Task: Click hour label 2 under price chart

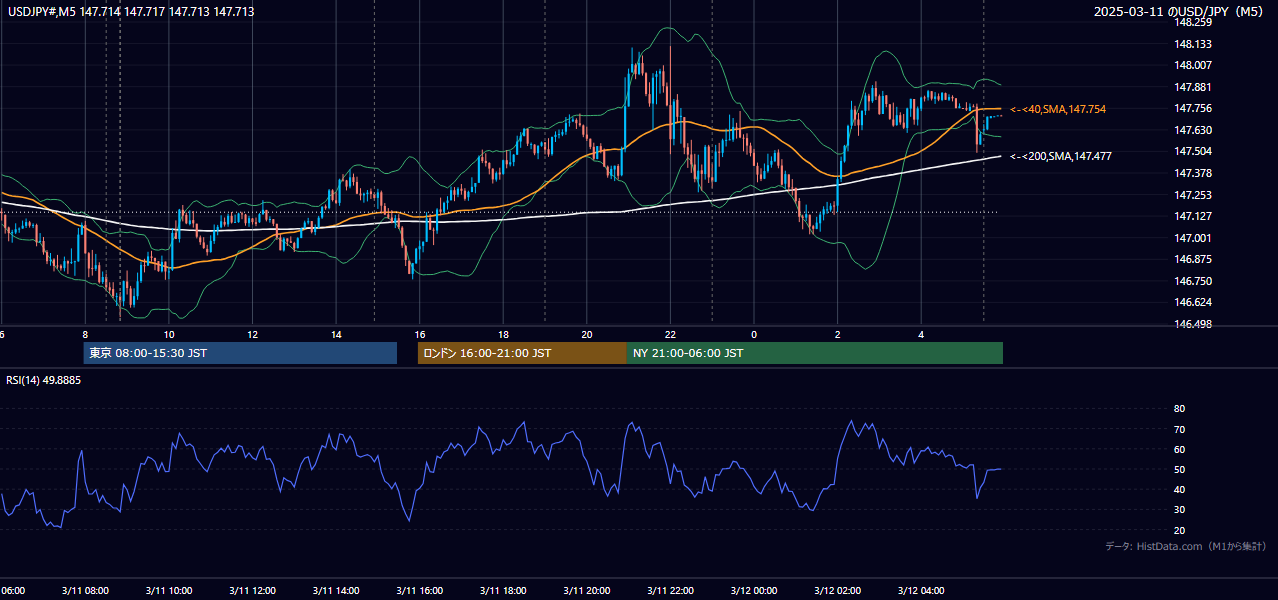Action: (838, 334)
